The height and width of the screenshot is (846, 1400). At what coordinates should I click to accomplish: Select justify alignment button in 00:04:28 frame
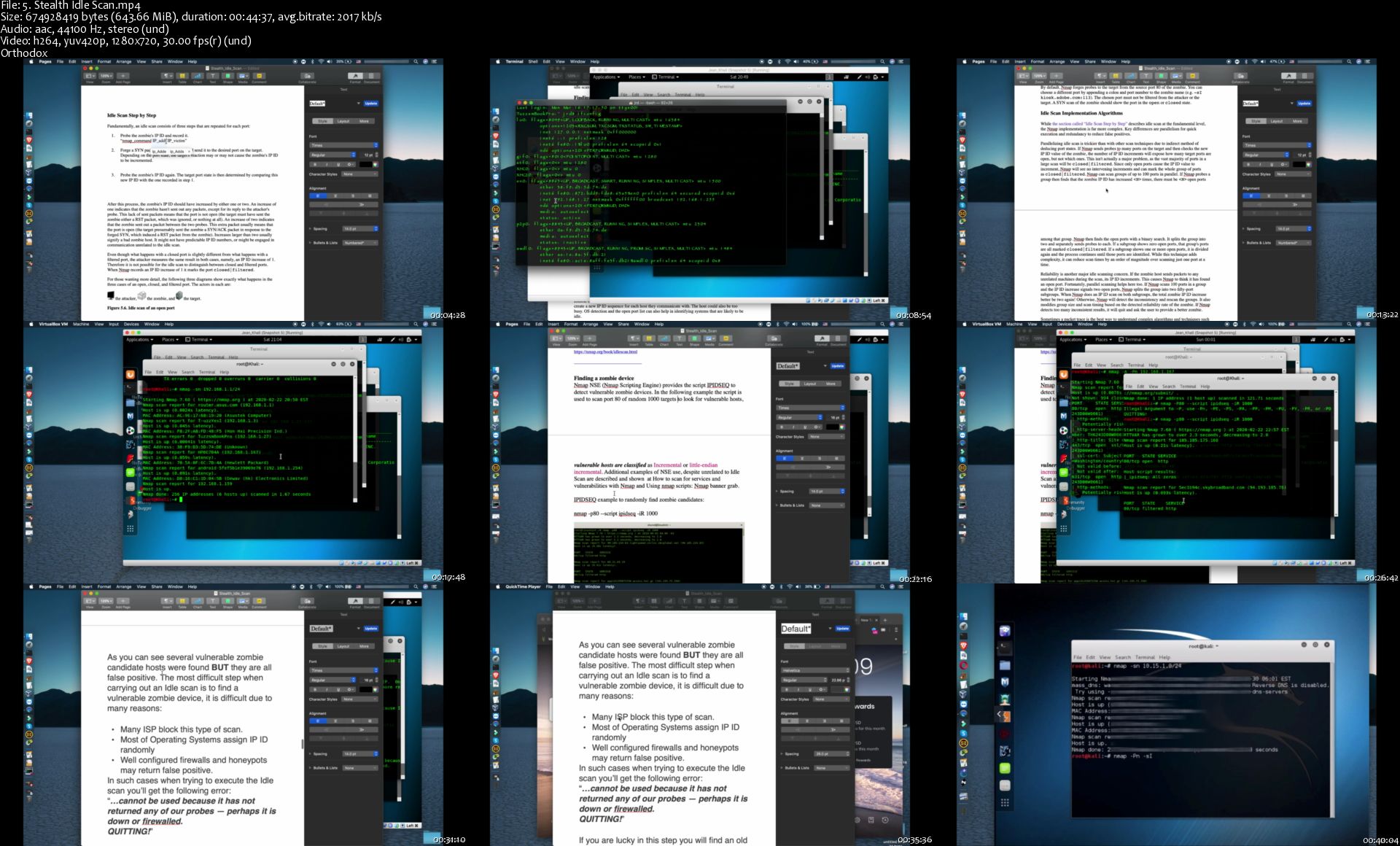(370, 196)
